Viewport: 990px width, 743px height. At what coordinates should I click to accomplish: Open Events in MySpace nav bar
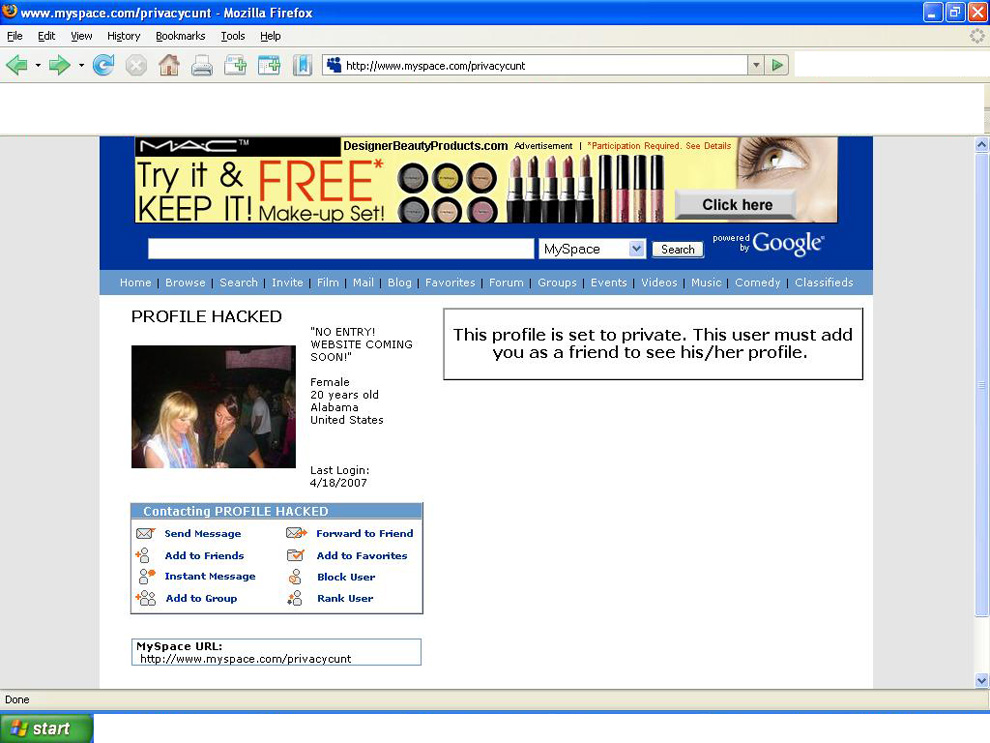click(609, 282)
